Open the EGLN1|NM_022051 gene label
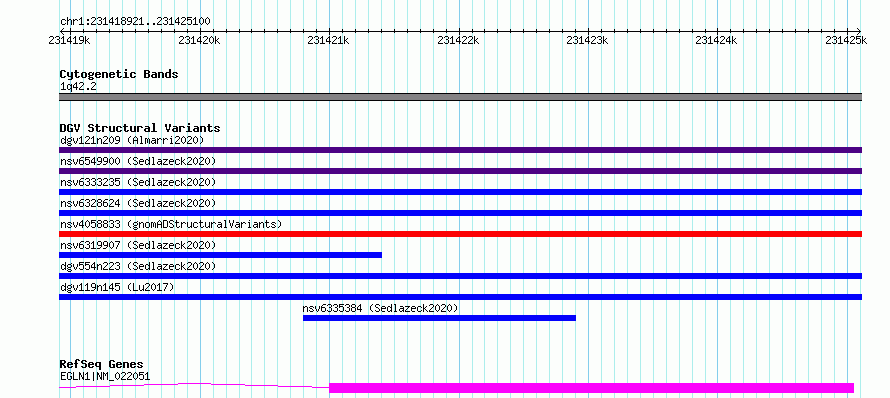The height and width of the screenshot is (398, 890). coord(105,376)
